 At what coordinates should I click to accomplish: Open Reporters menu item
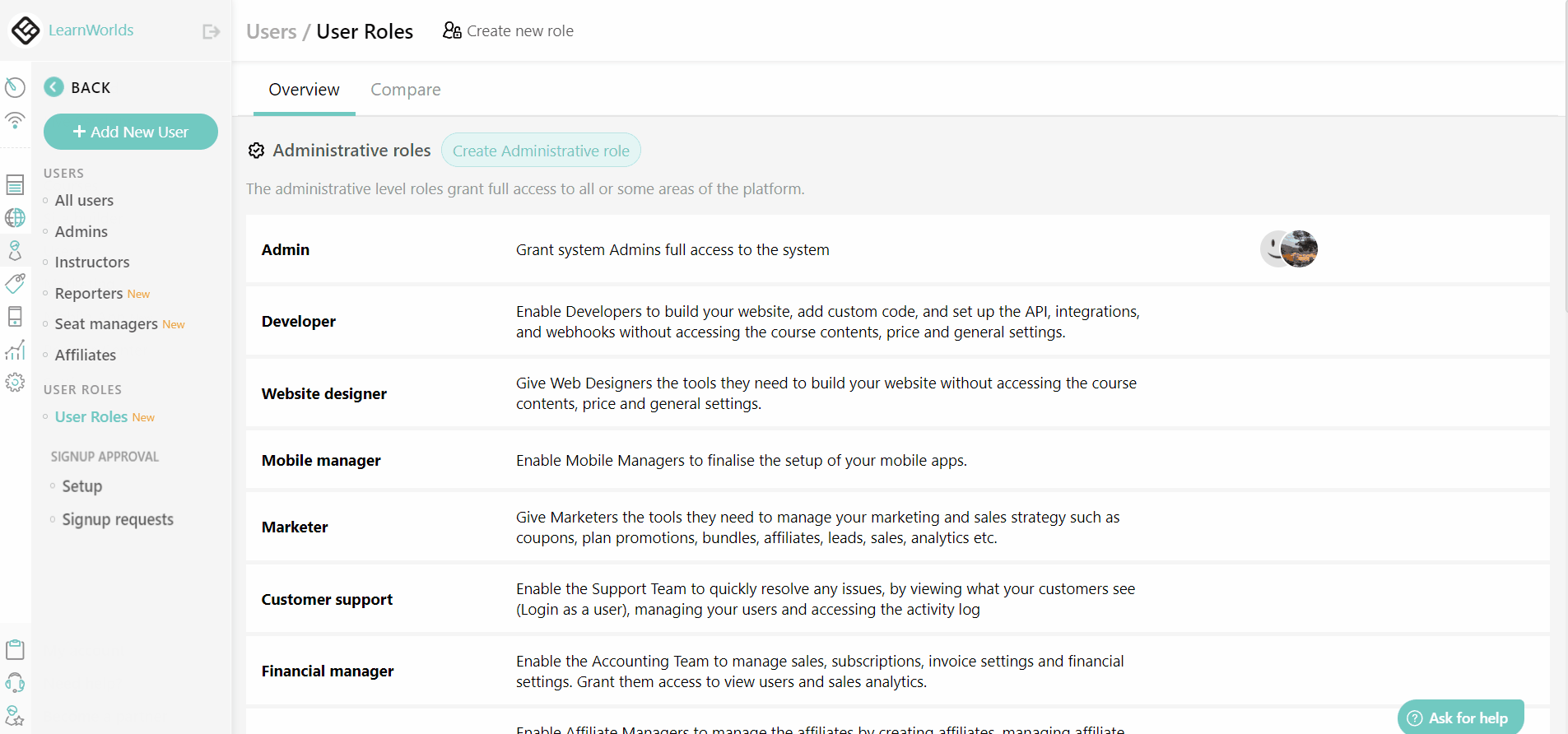pyautogui.click(x=89, y=294)
